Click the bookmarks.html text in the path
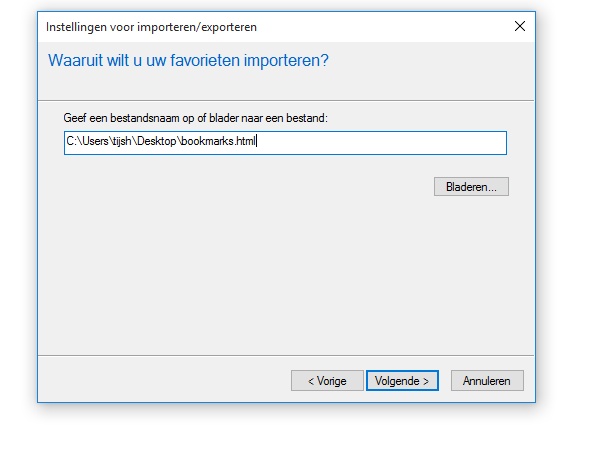Screen dimensions: 592x449 tap(218, 141)
